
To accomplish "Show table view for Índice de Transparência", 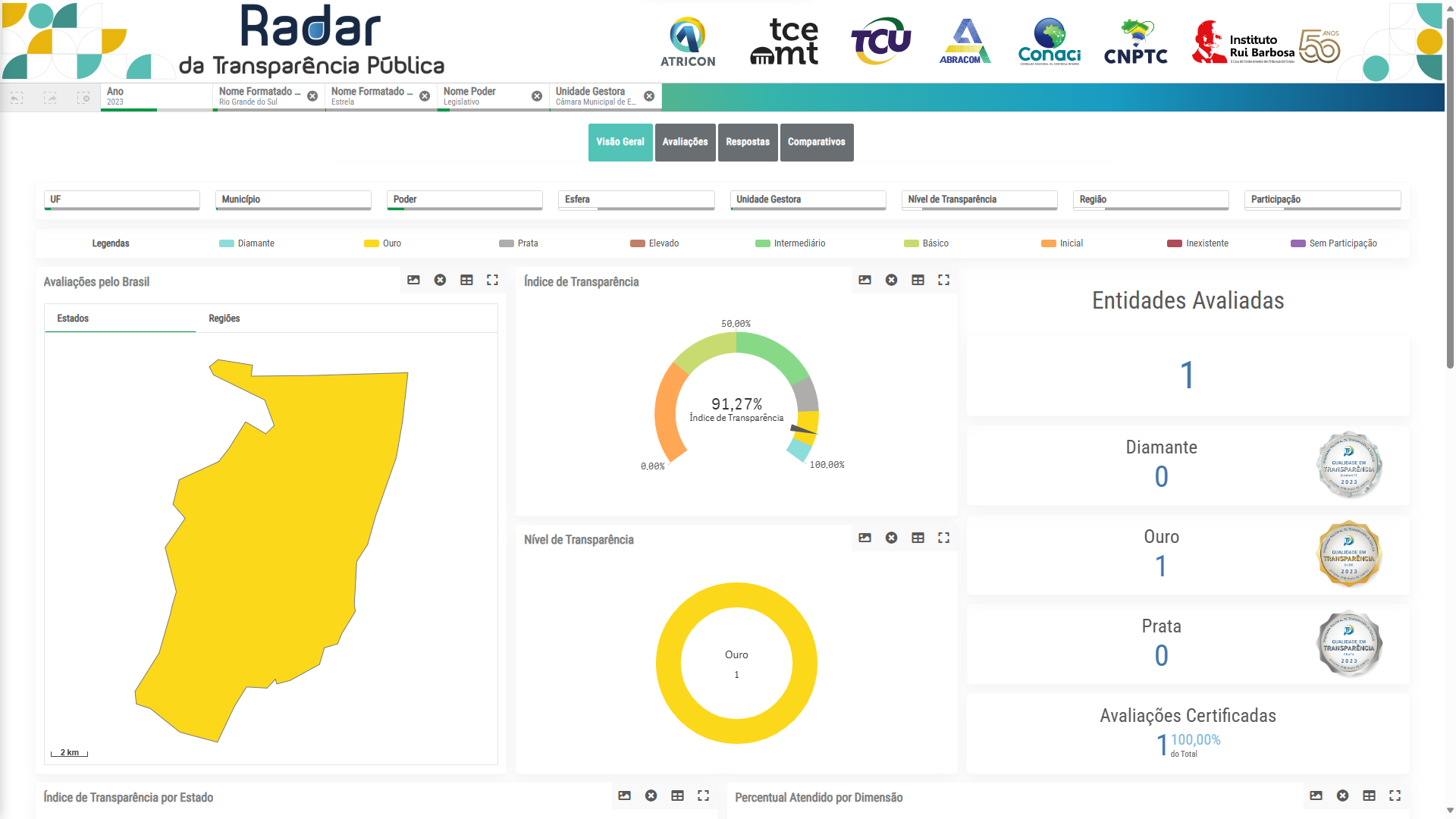I will pos(918,280).
